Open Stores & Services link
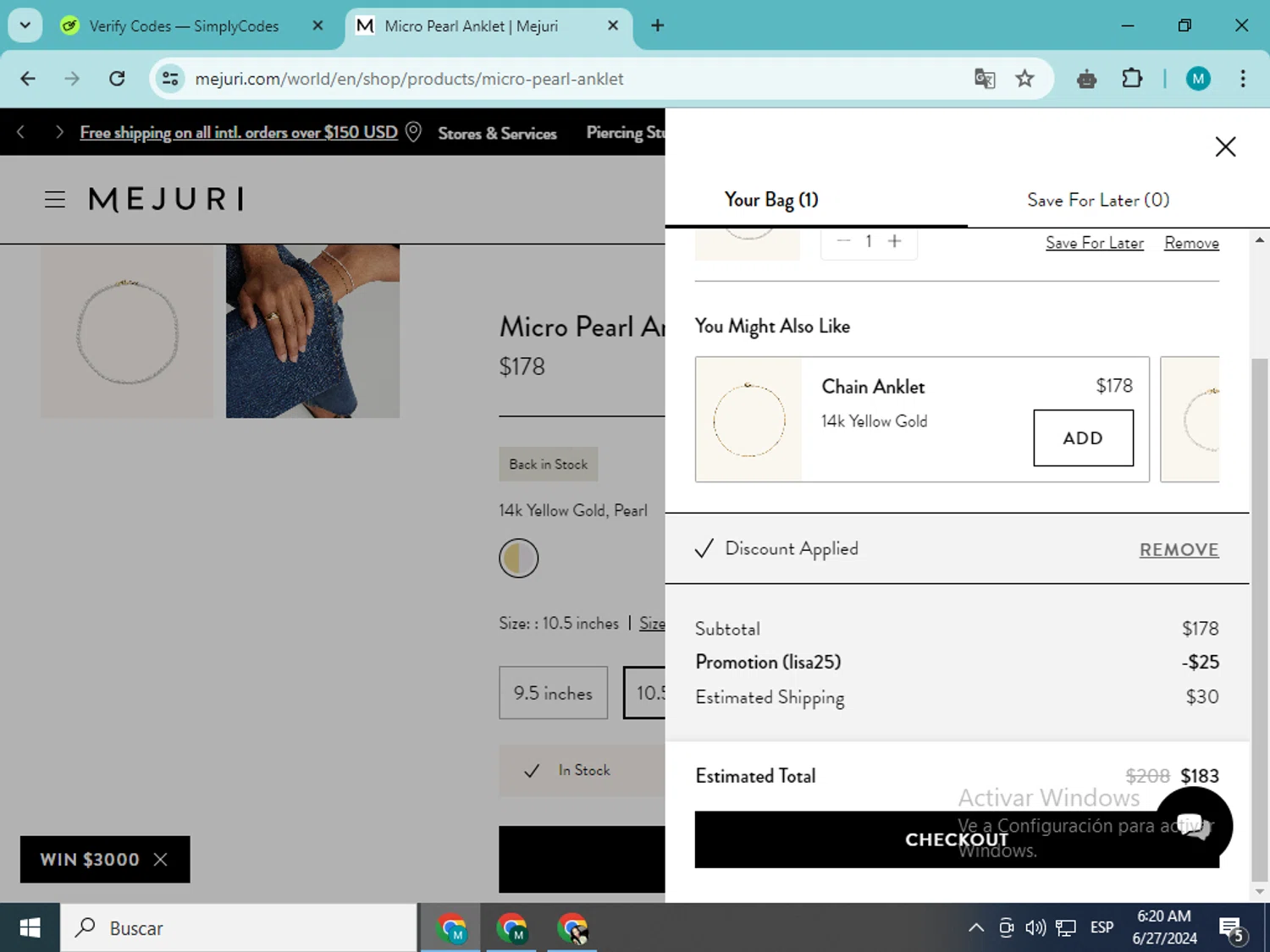 click(497, 133)
